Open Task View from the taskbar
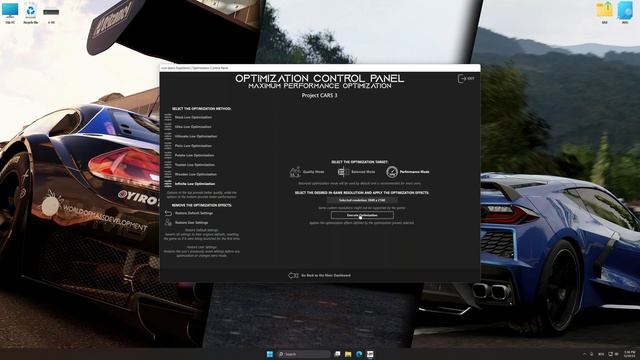Viewport: 640px width, 360px height. (x=338, y=354)
